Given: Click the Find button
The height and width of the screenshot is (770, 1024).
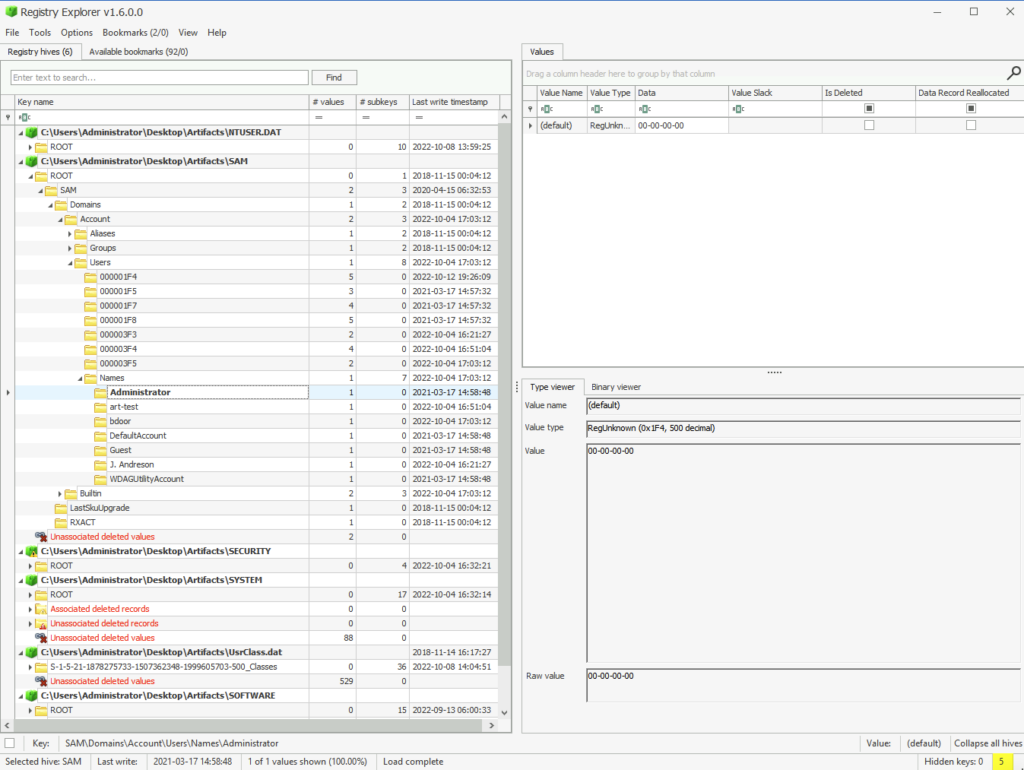Looking at the screenshot, I should click(334, 77).
